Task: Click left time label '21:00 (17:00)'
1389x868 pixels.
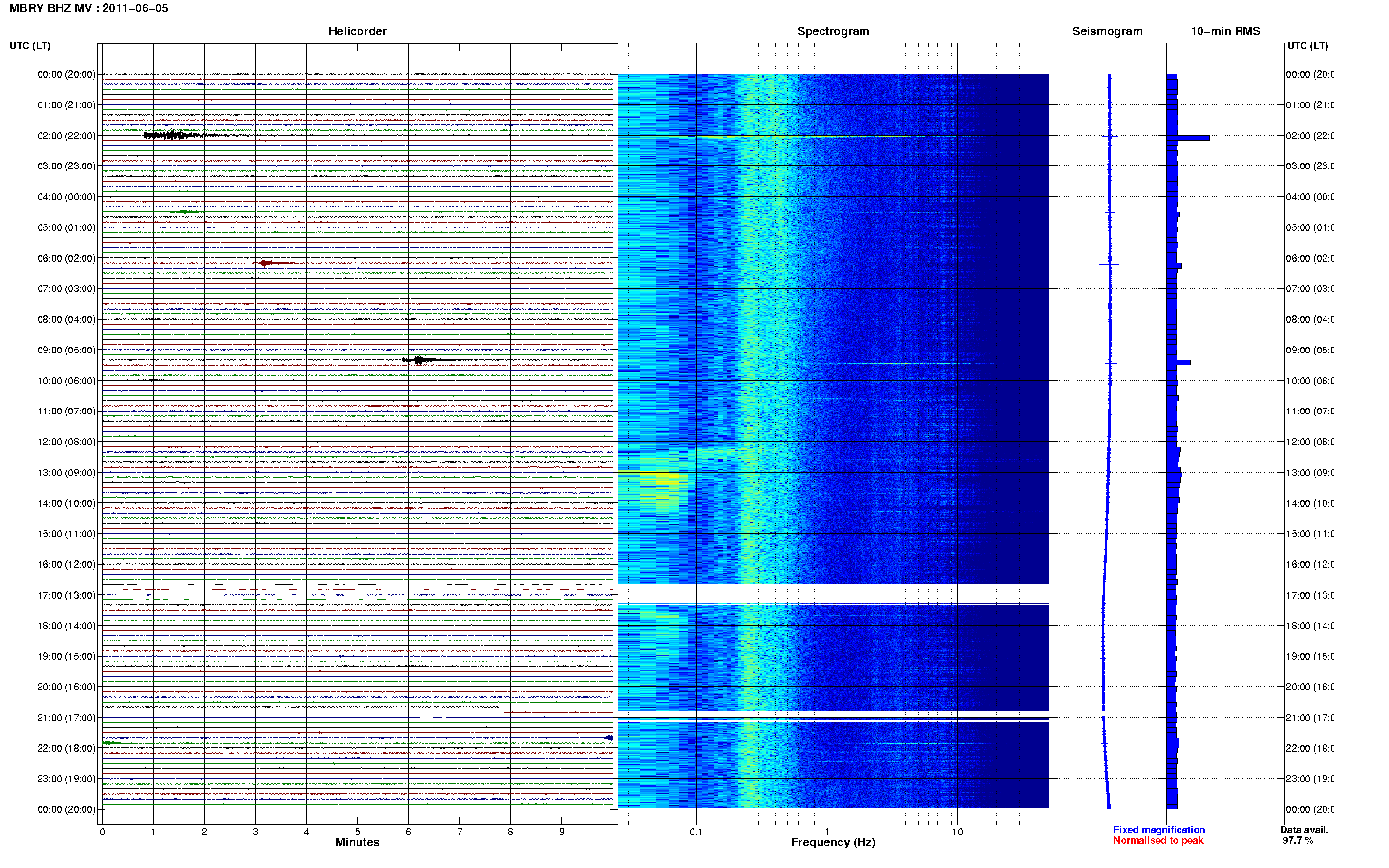Action: tap(66, 718)
